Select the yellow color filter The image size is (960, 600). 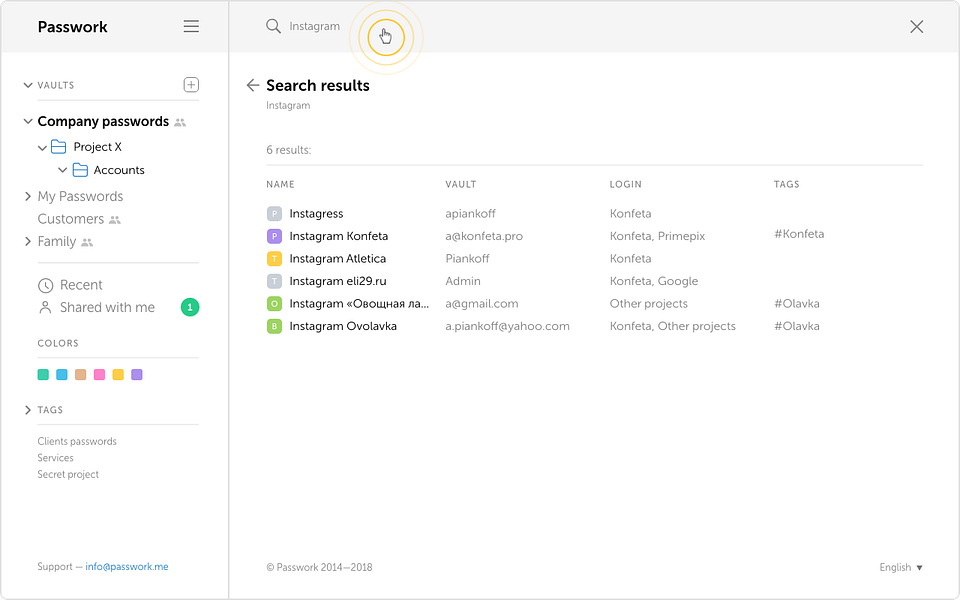(118, 375)
